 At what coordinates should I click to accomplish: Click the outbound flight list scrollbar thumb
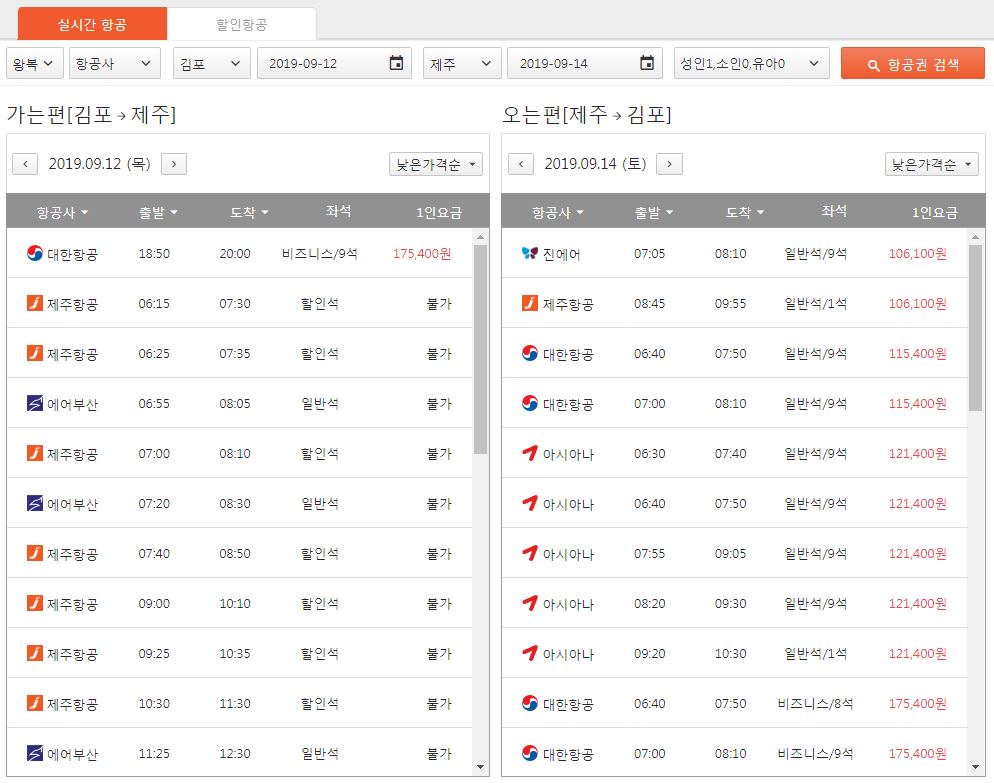click(x=481, y=349)
